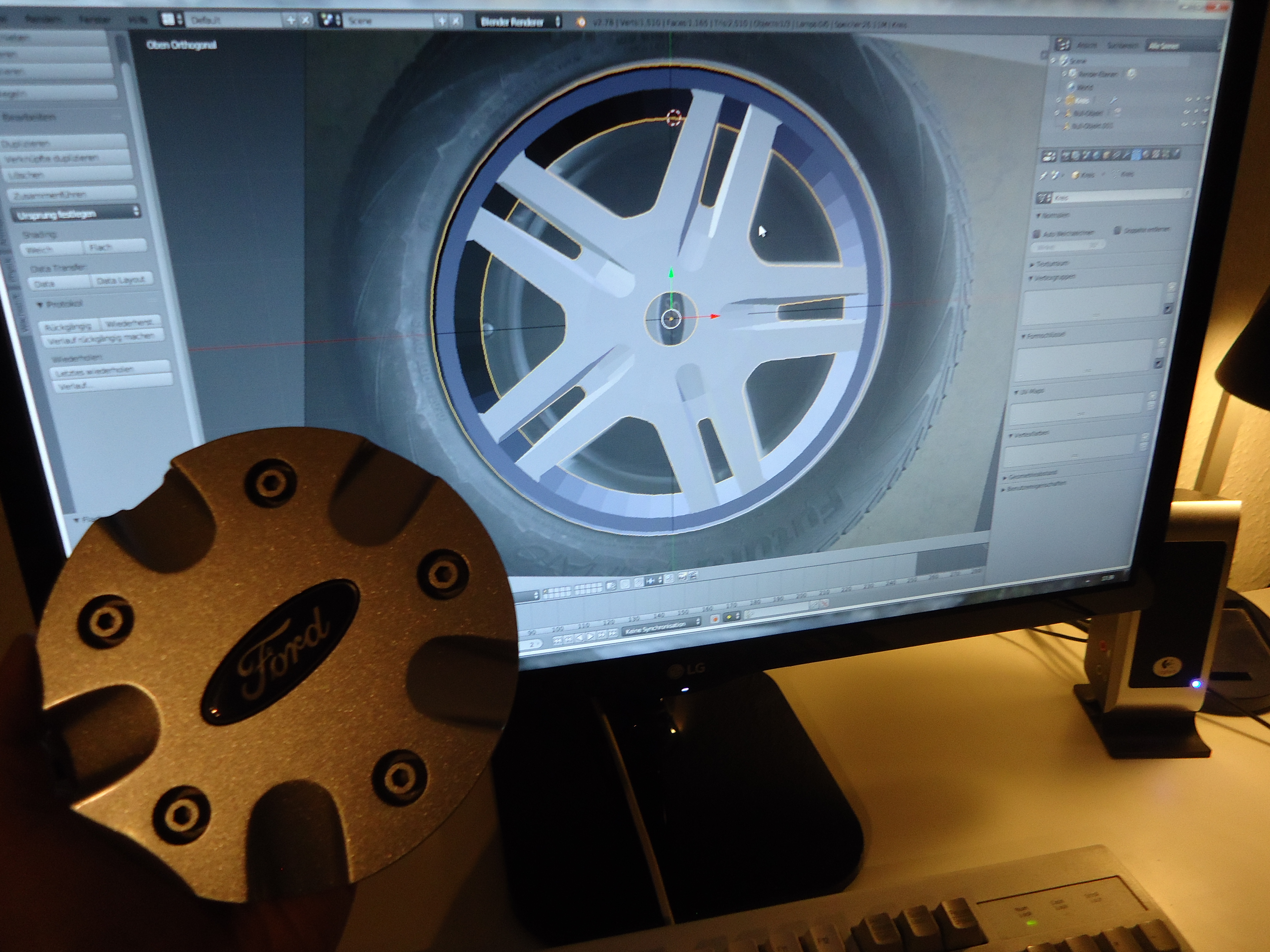The height and width of the screenshot is (952, 1270).
Task: Toggle visibility eye for Kreis object
Action: click(x=1188, y=100)
